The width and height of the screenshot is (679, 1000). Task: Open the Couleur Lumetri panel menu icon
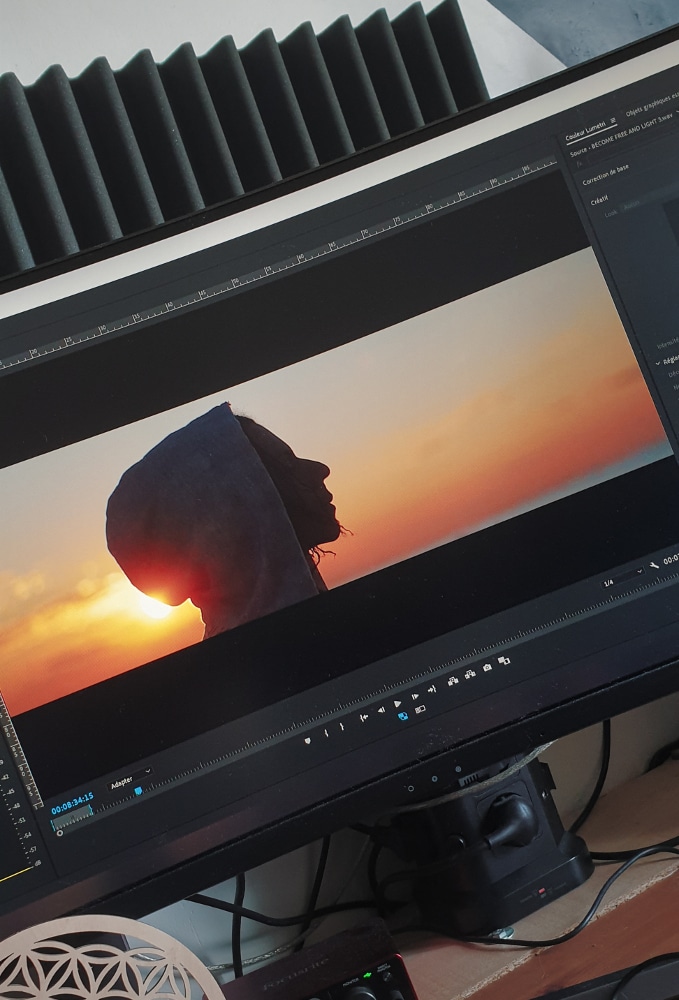click(613, 120)
